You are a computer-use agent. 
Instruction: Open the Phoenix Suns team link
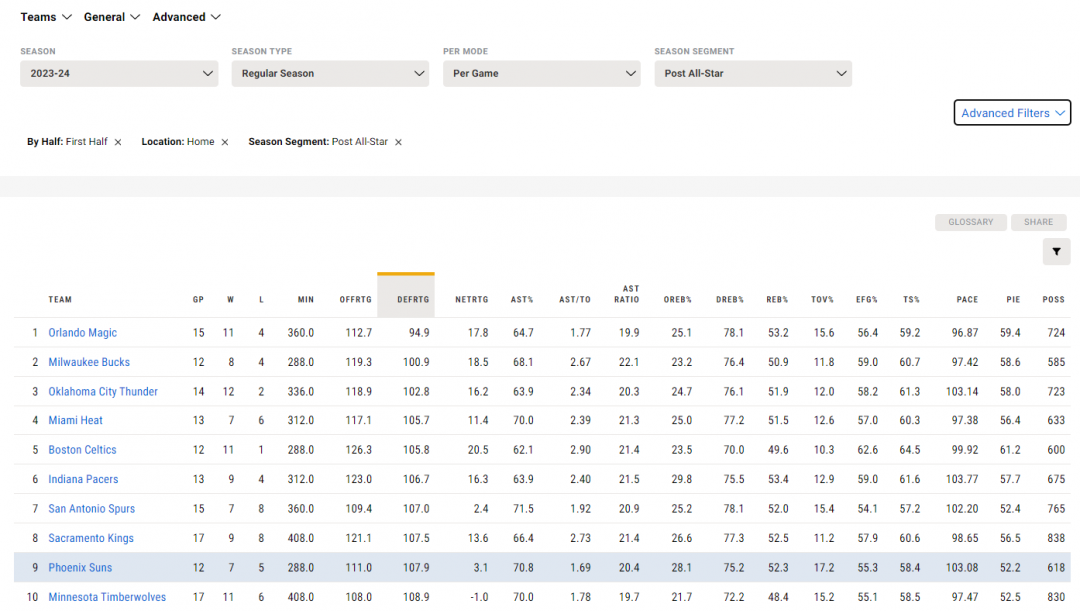click(80, 568)
